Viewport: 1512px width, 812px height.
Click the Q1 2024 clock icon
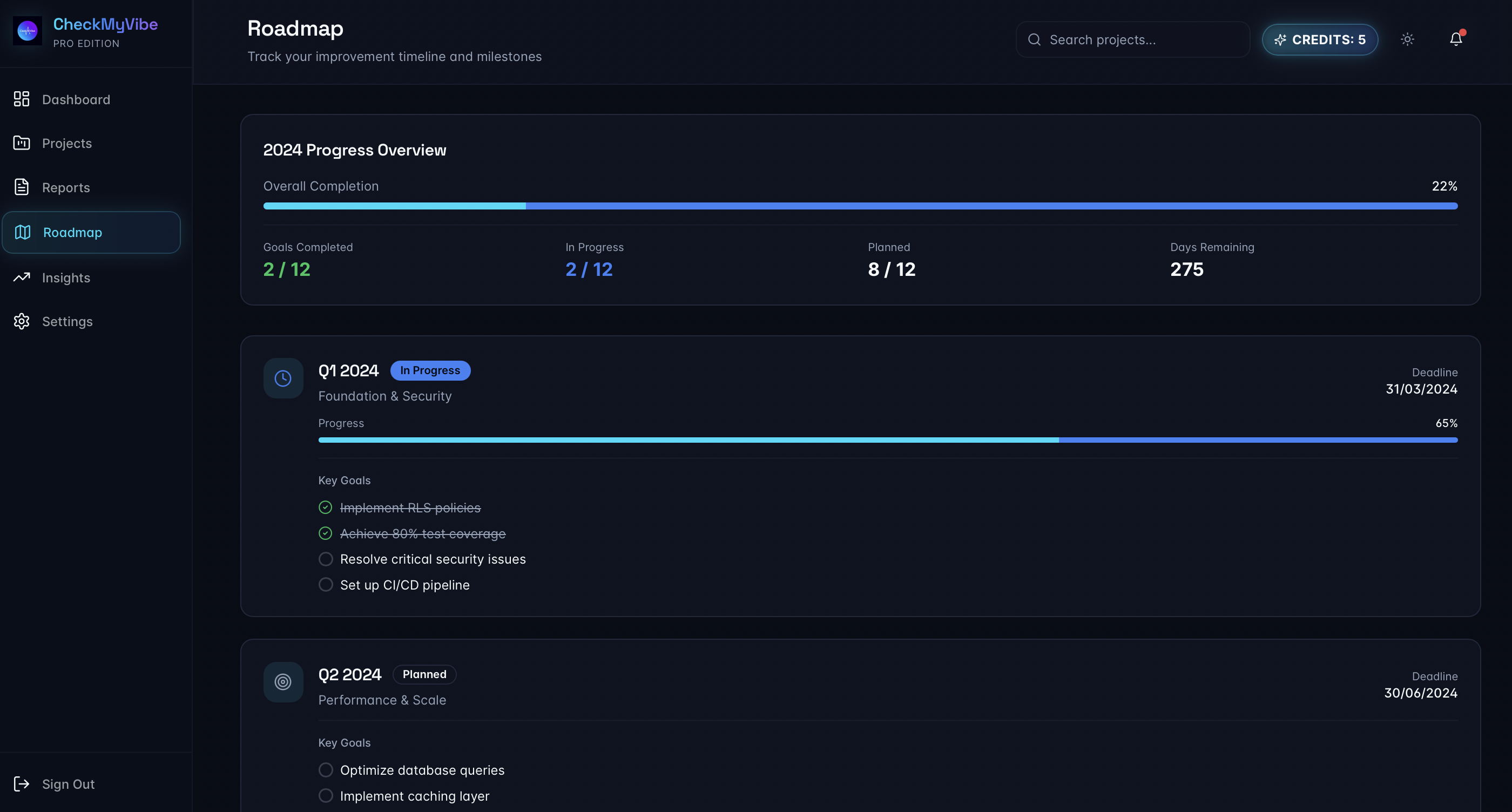pyautogui.click(x=283, y=378)
